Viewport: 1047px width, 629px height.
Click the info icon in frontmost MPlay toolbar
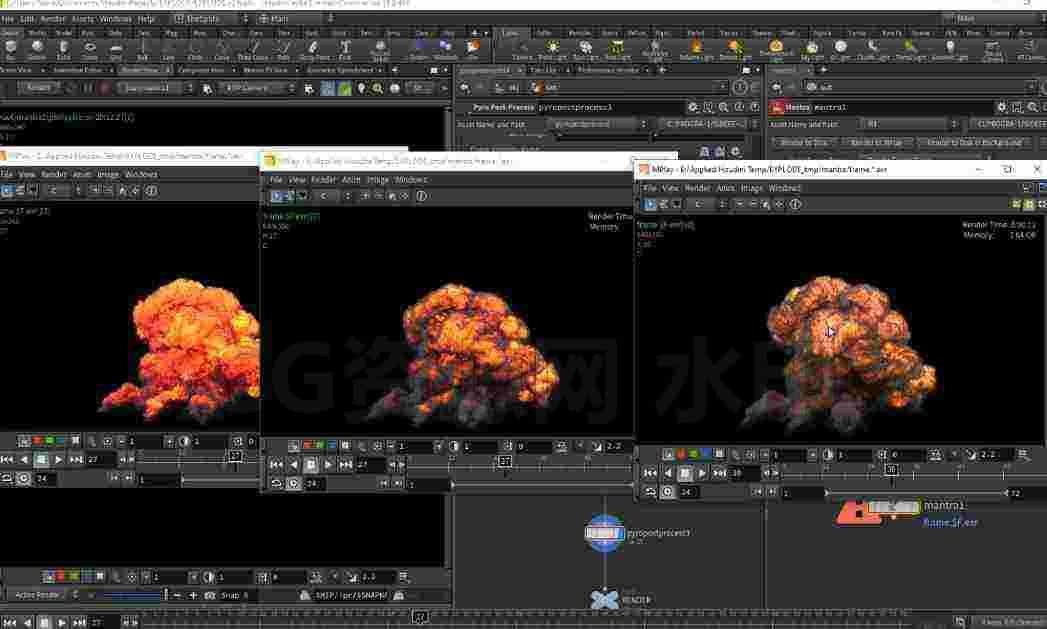click(x=795, y=204)
